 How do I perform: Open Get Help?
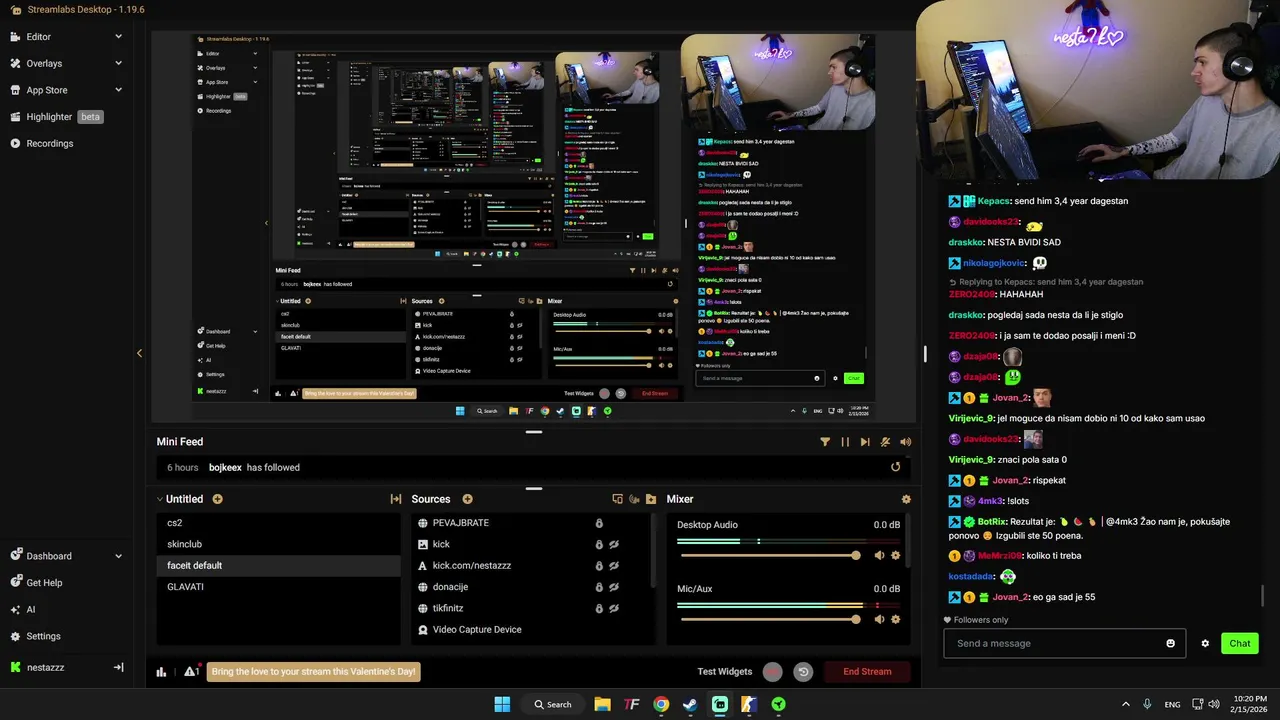[x=44, y=583]
